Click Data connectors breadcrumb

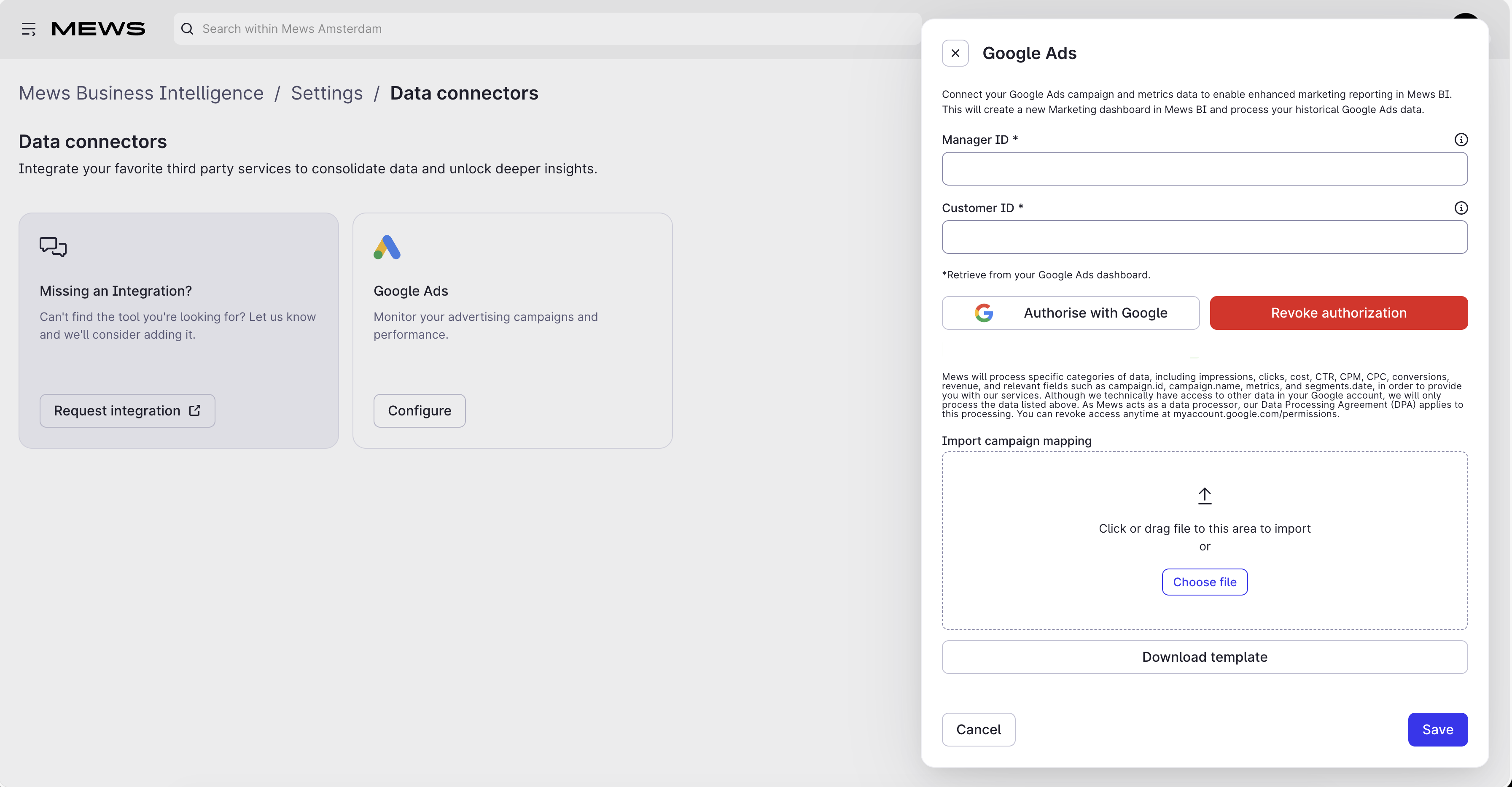[464, 93]
